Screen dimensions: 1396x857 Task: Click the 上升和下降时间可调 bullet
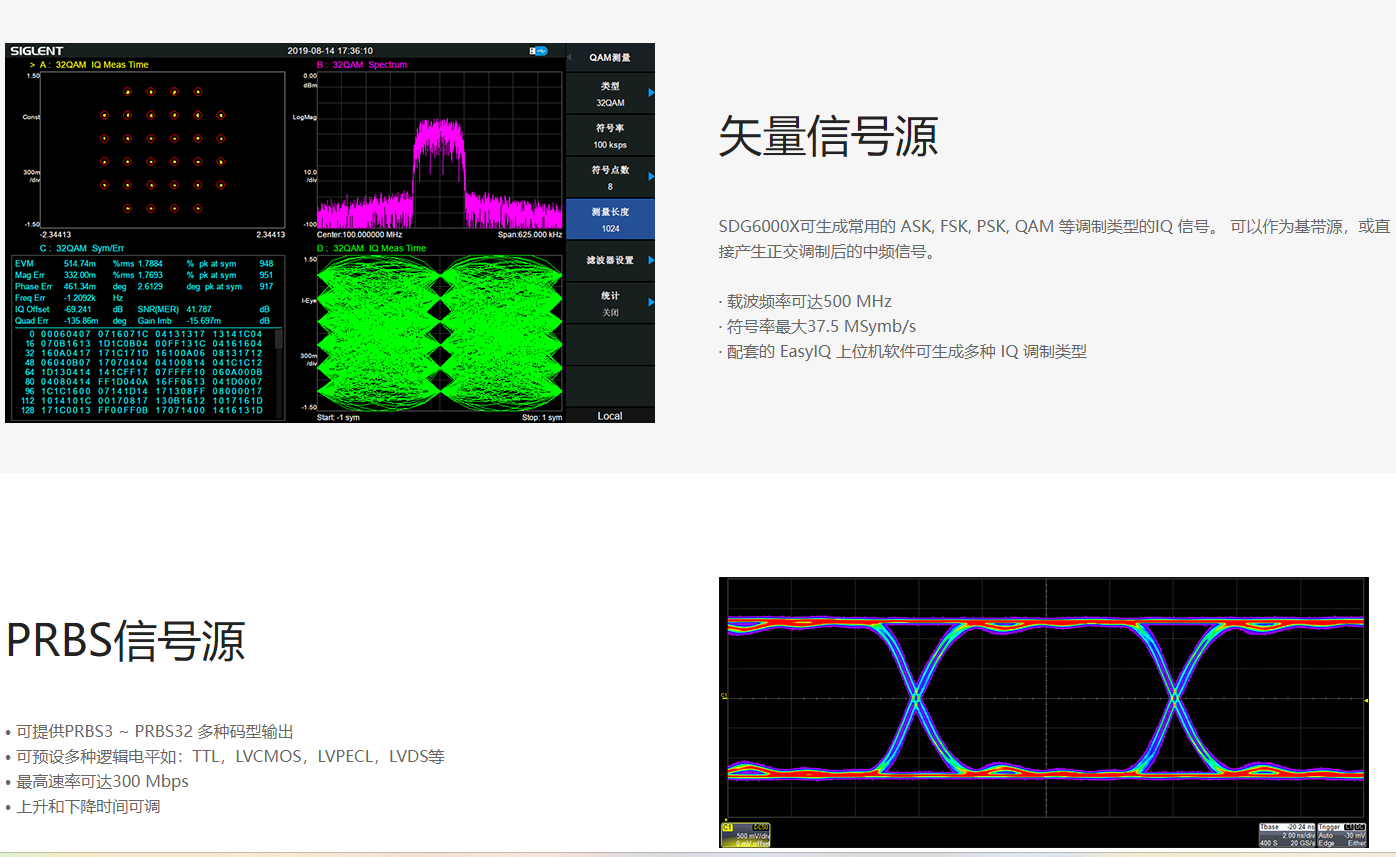coord(83,807)
